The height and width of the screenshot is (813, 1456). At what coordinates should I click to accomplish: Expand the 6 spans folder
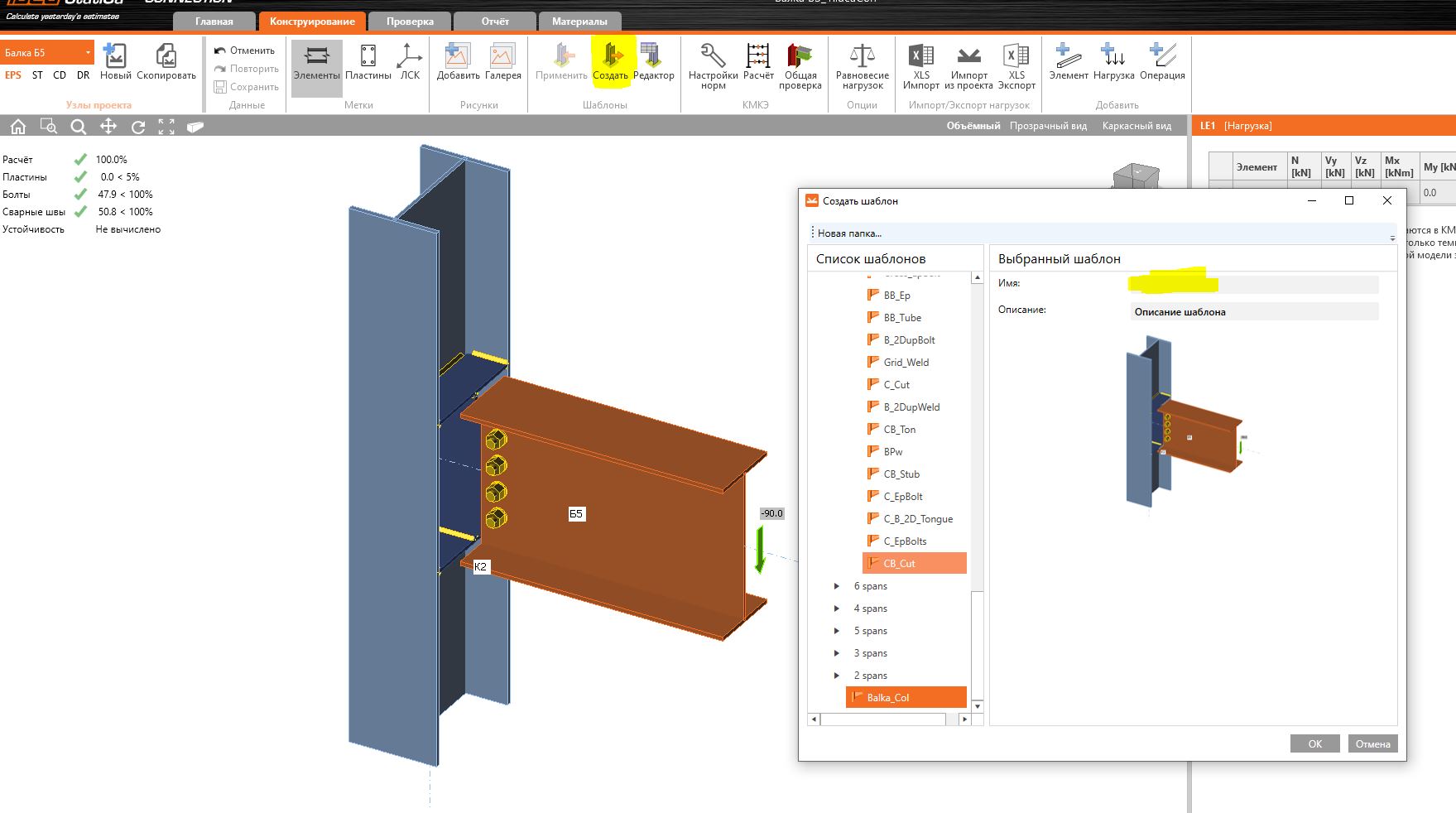(x=837, y=586)
